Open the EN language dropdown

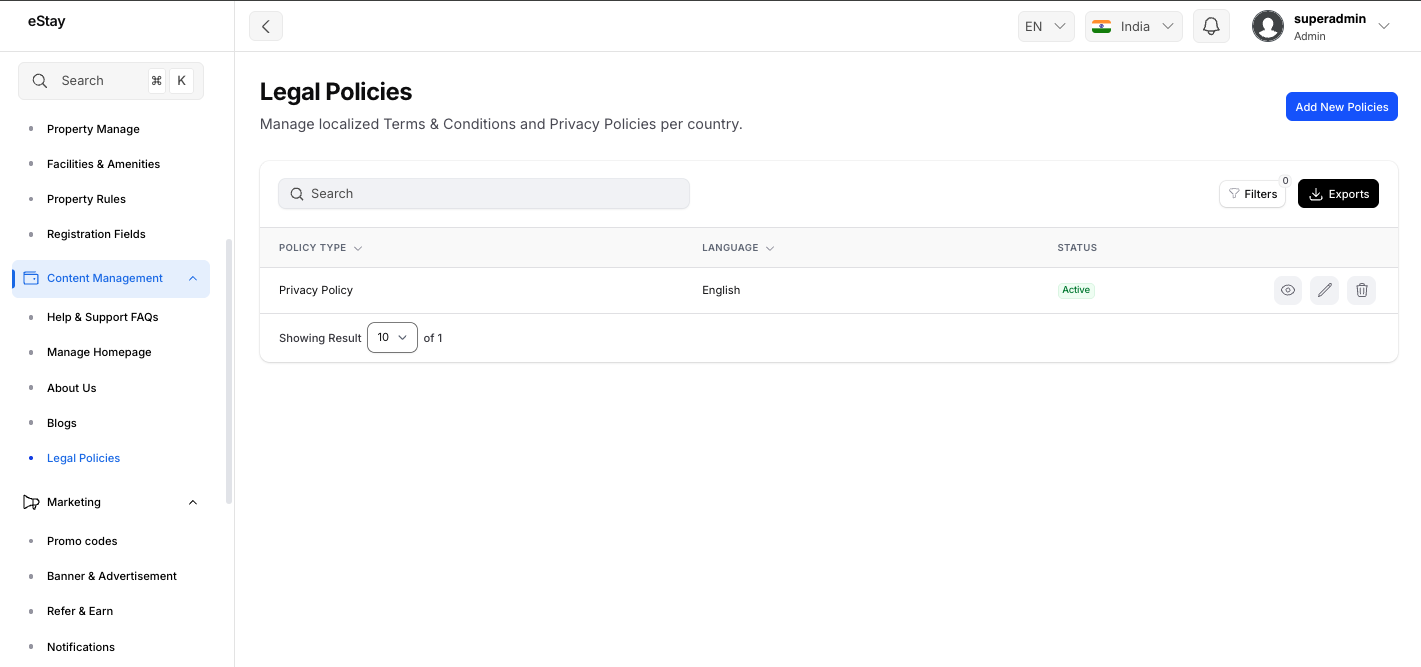click(x=1046, y=27)
